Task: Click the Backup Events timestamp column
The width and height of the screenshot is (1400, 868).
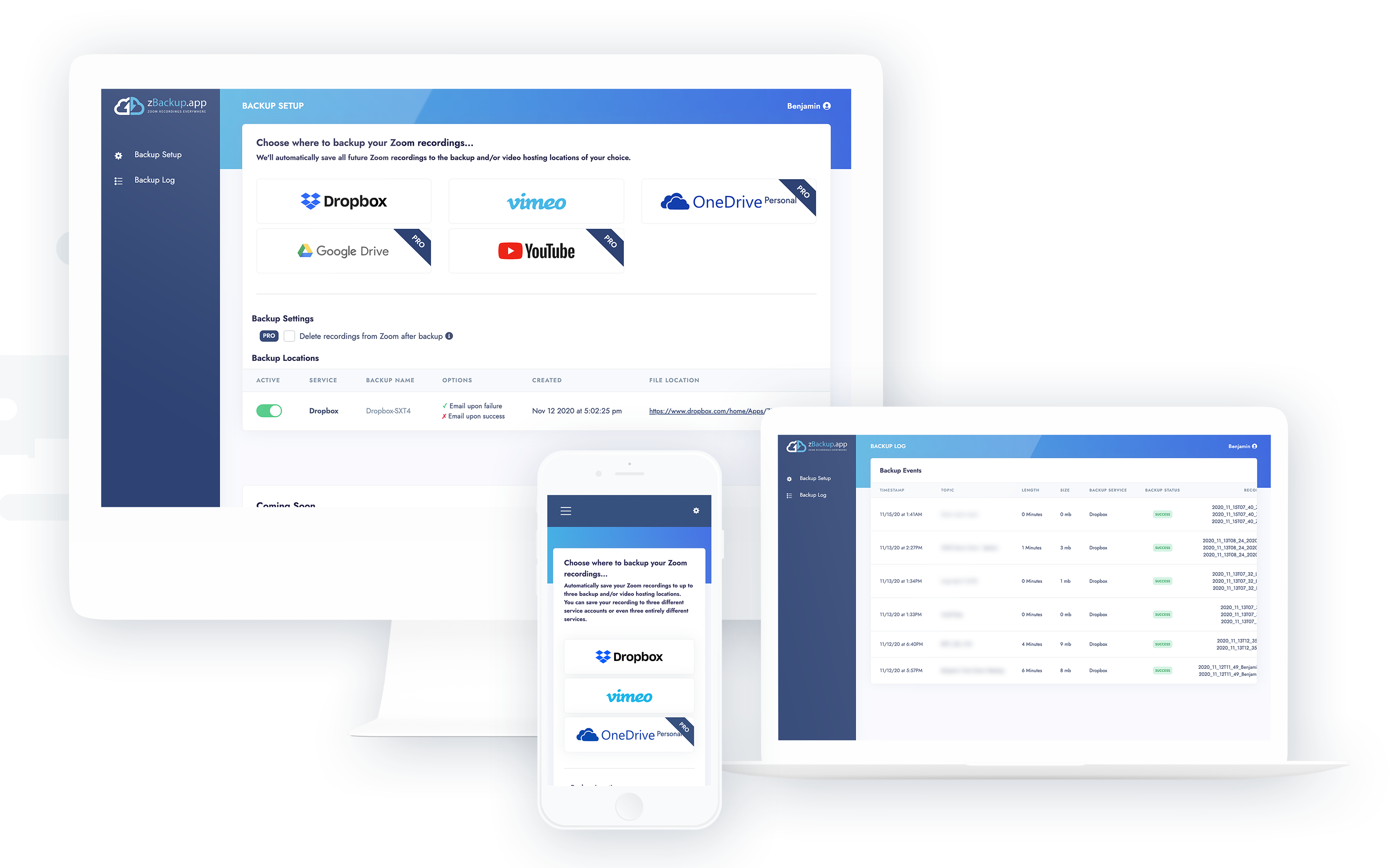Action: (x=891, y=489)
